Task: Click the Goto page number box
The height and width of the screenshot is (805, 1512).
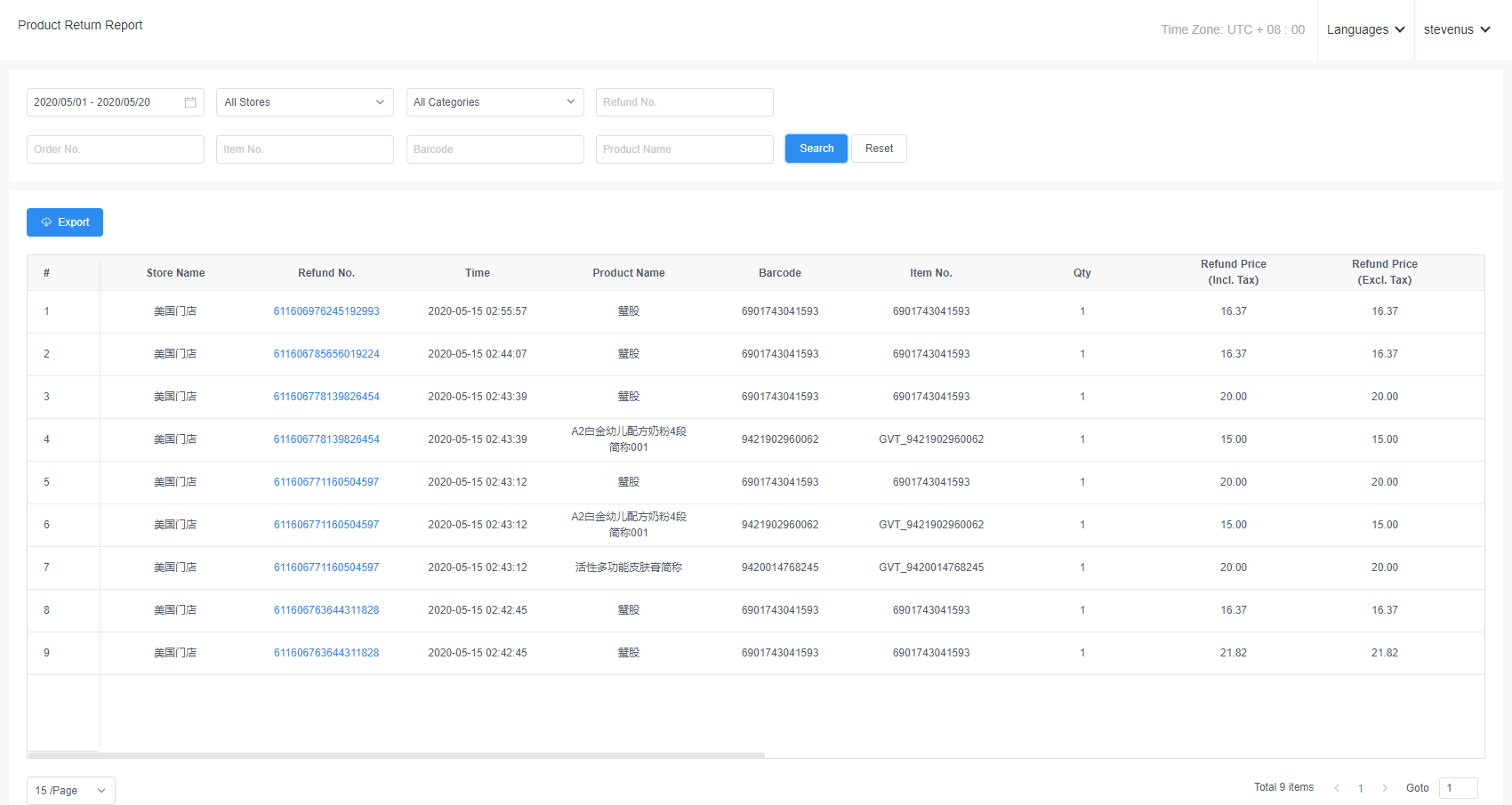Action: tap(1458, 788)
